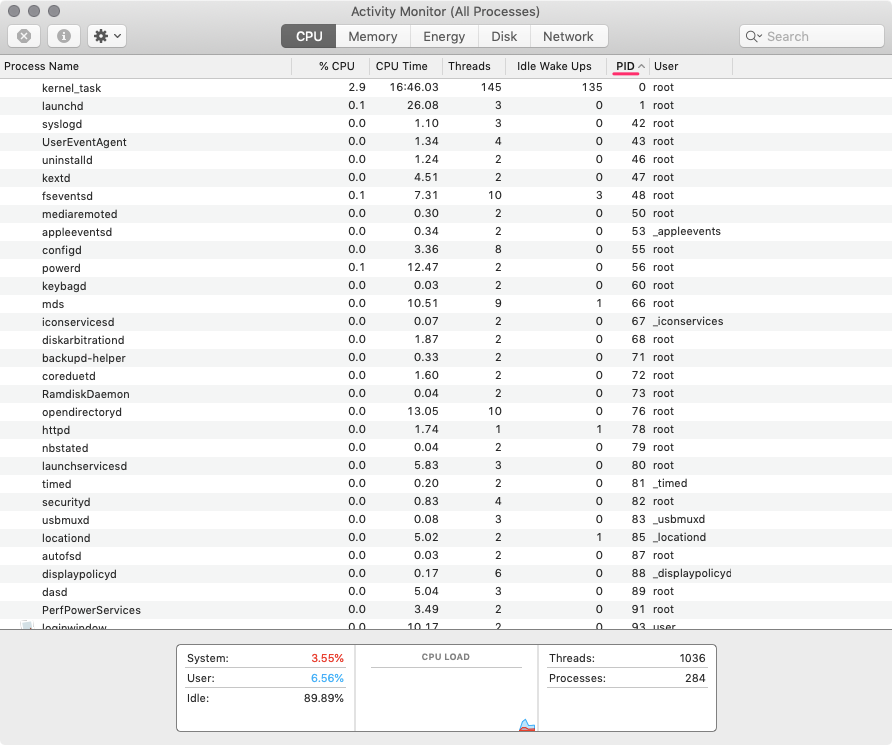Switch to the Energy tab
The height and width of the screenshot is (745, 892).
click(444, 36)
